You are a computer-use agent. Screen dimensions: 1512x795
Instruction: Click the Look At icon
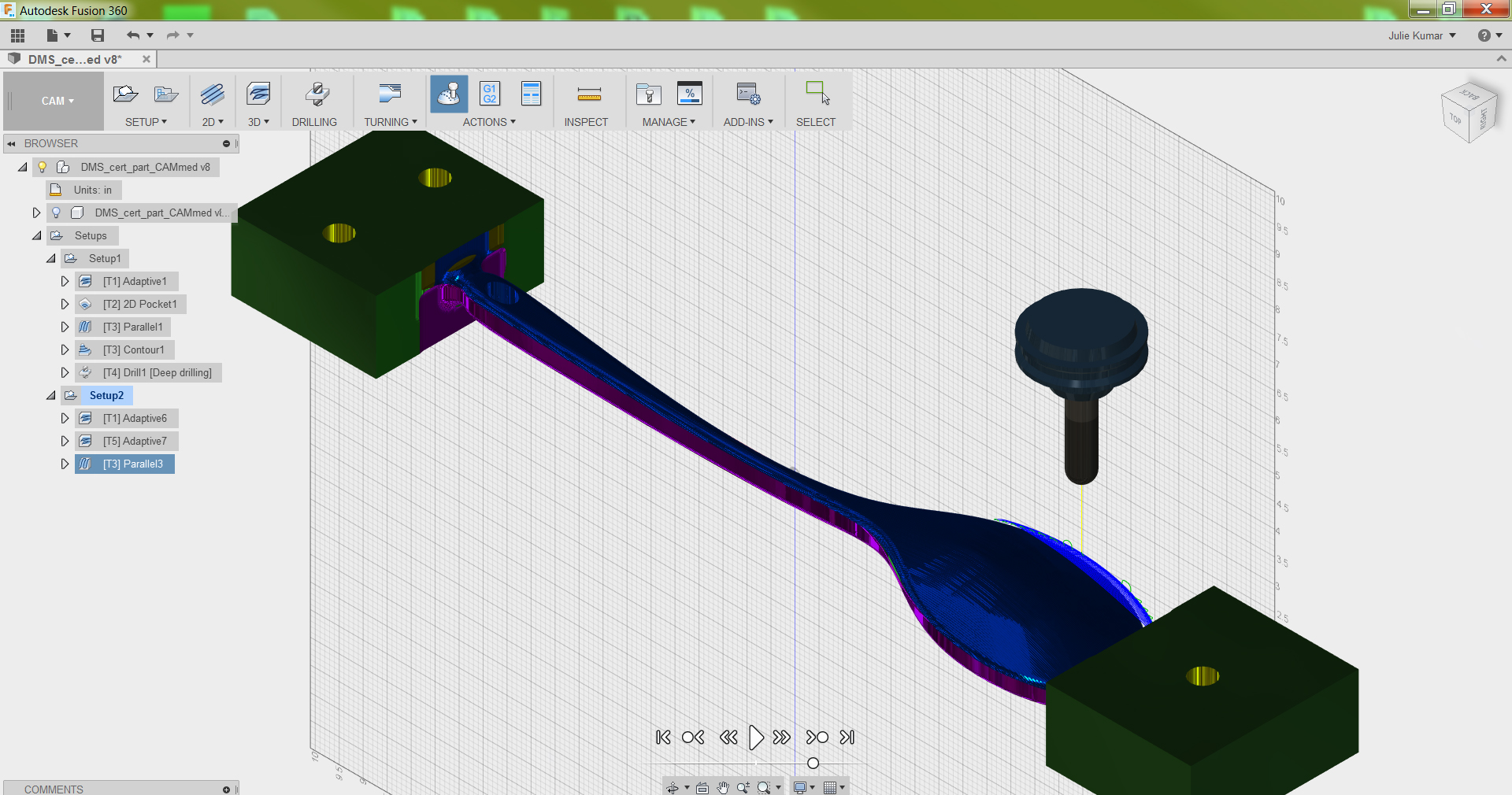(x=702, y=787)
